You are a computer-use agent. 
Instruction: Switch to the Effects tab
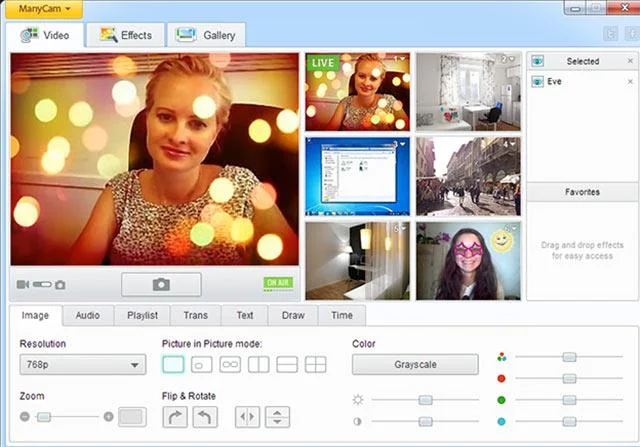tap(126, 36)
